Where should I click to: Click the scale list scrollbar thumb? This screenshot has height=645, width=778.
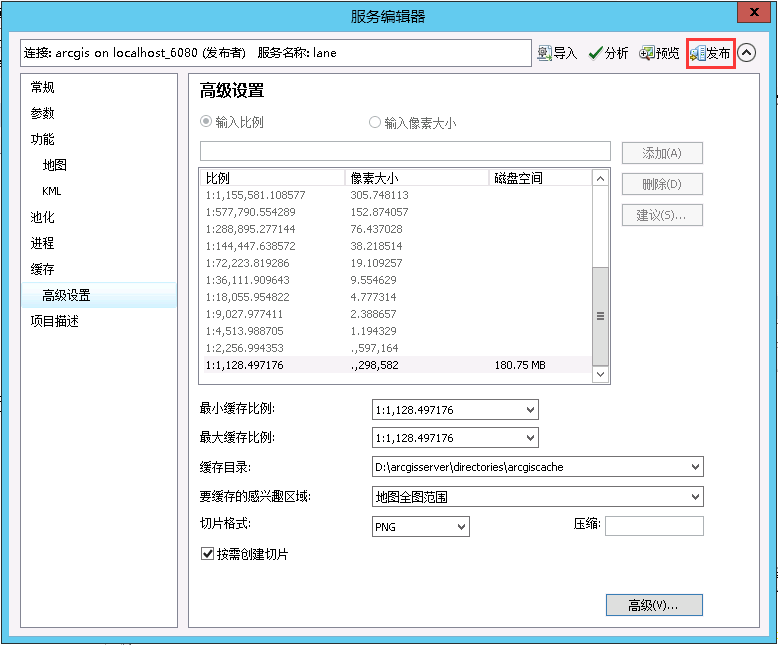[600, 317]
